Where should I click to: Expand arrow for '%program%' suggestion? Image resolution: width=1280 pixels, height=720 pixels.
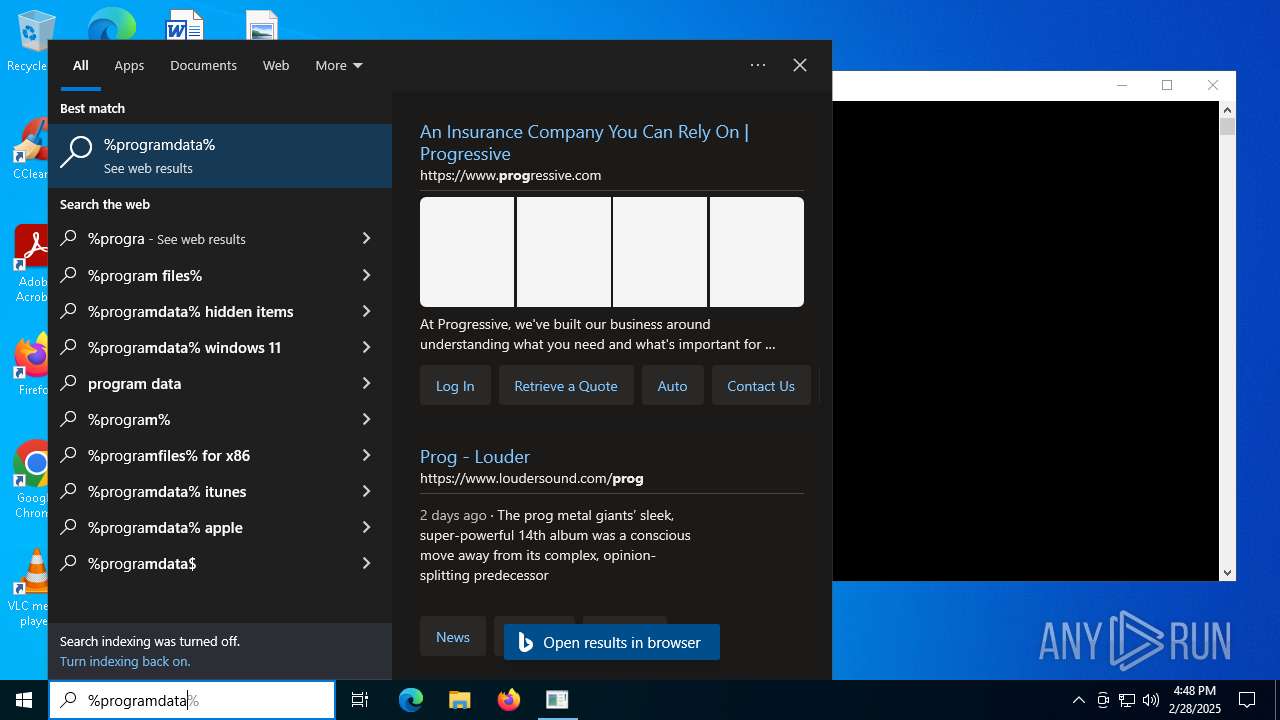click(x=366, y=419)
